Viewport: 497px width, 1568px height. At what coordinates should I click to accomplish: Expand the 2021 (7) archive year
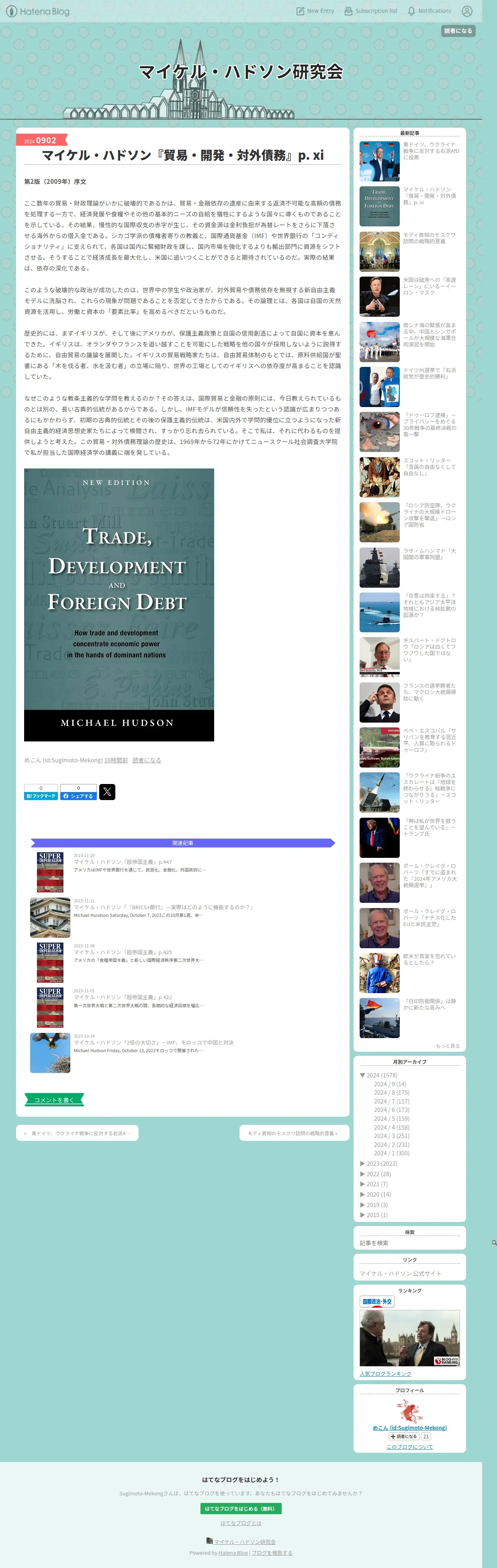tap(362, 1184)
